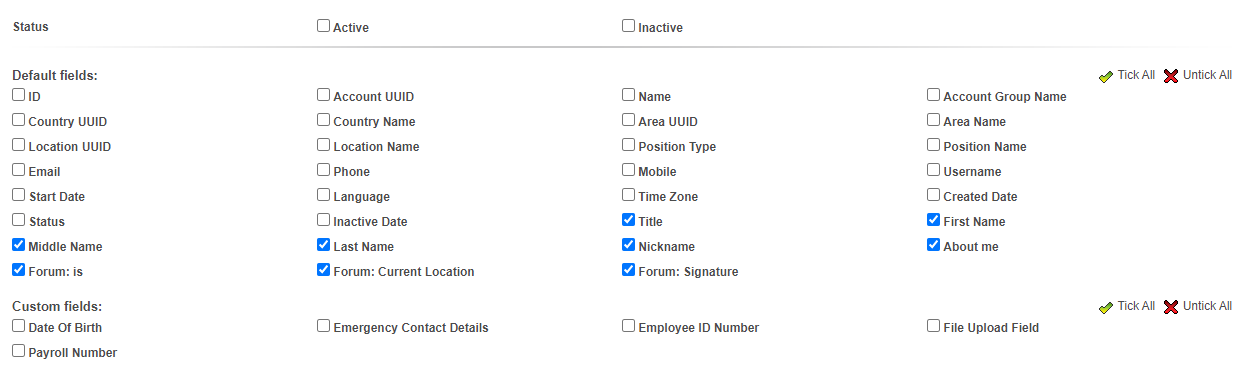Screen dimensions: 1243x379
Task: Click Untick All link for Custom fields
Action: [x=1207, y=306]
